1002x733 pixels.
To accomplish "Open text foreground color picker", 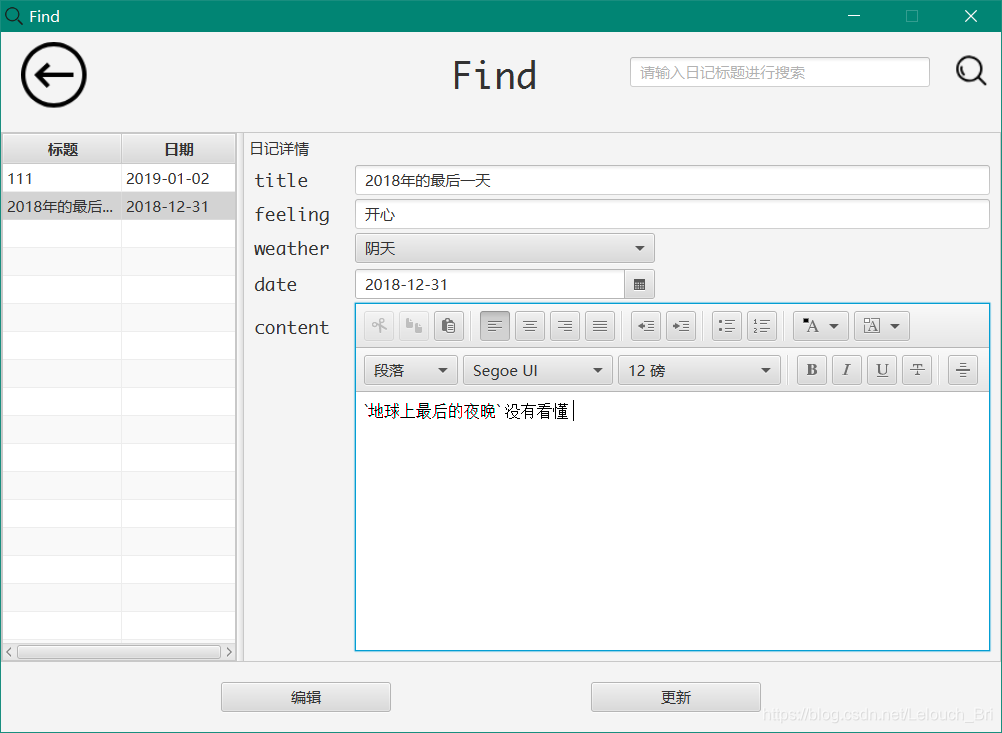I will [821, 326].
